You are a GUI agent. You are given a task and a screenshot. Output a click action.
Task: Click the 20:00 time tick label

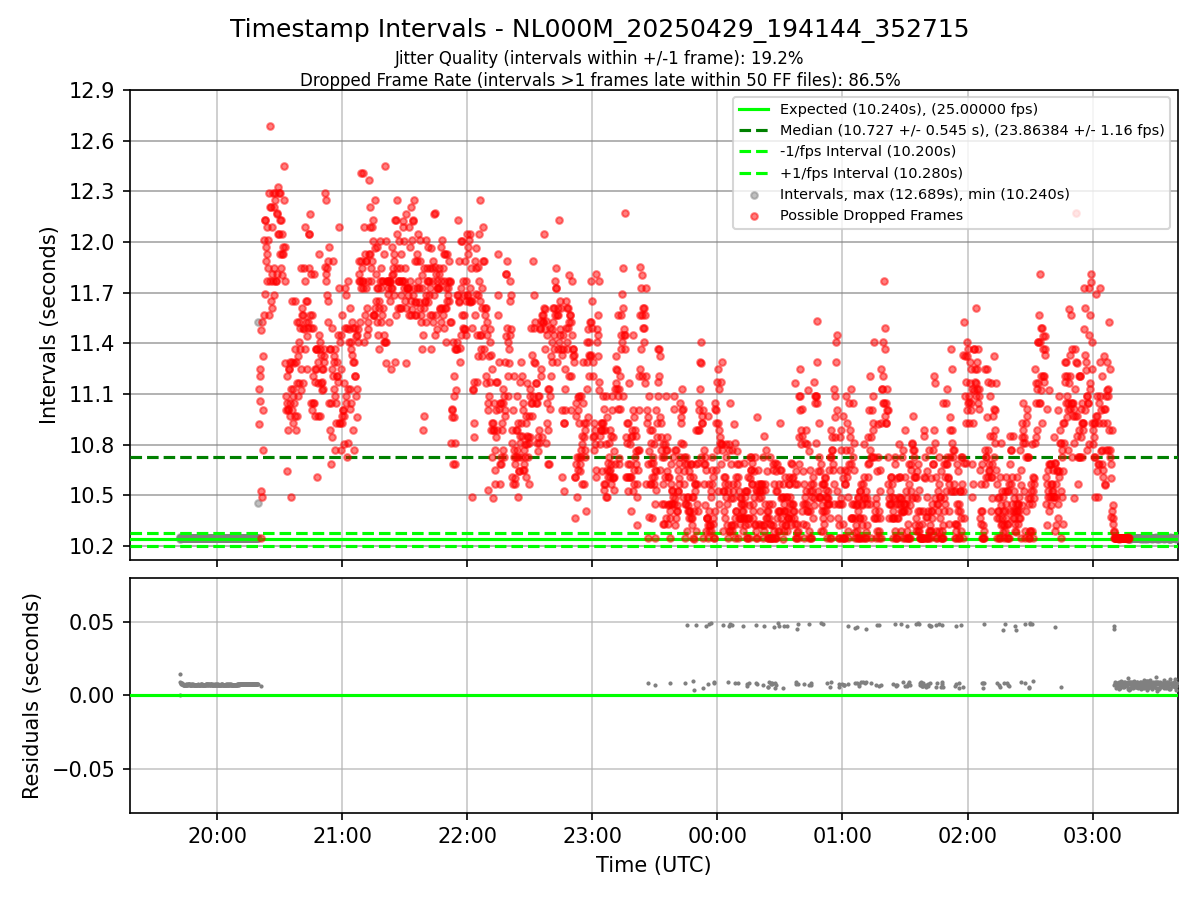pyautogui.click(x=217, y=834)
